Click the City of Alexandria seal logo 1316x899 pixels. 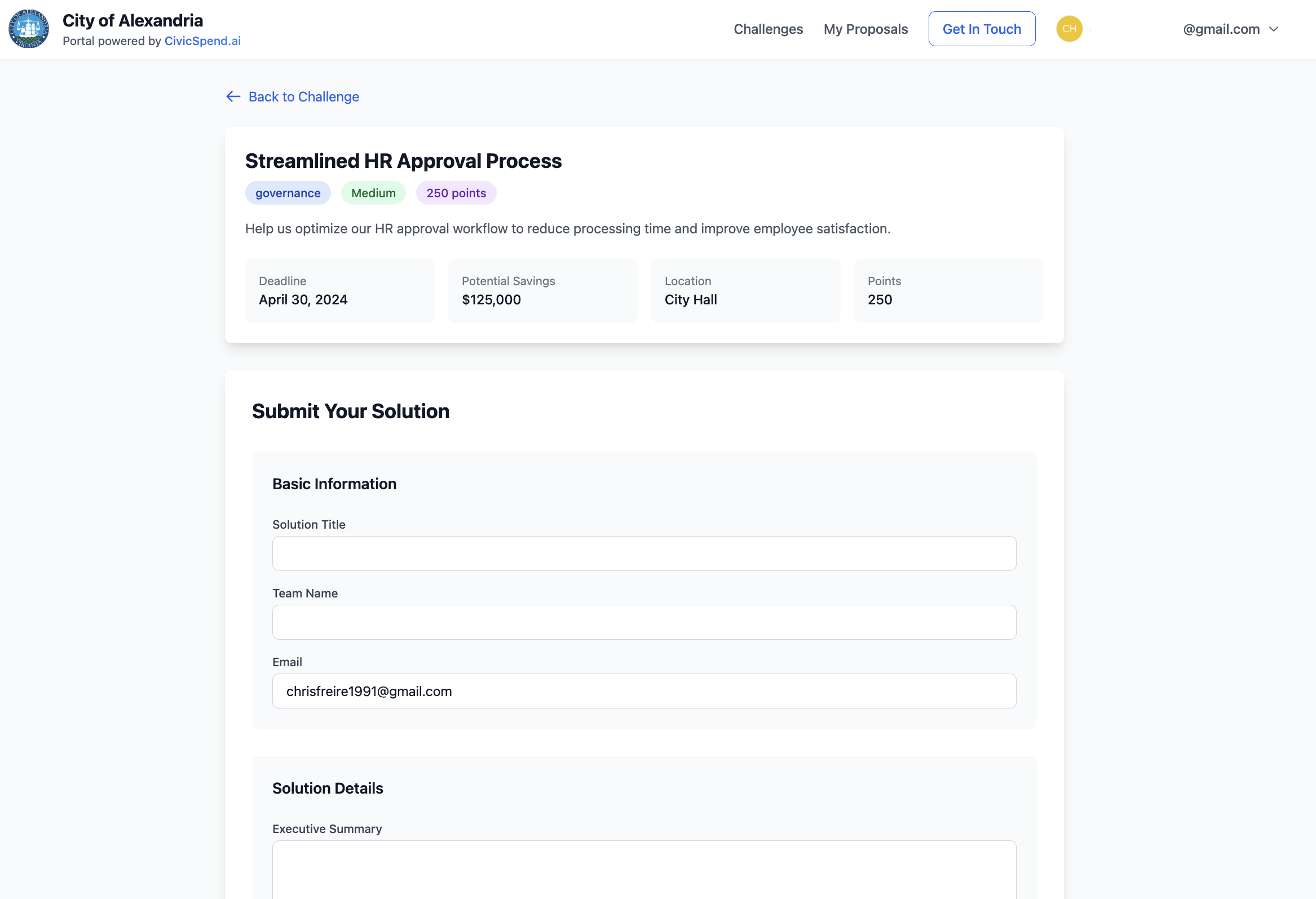click(x=28, y=29)
